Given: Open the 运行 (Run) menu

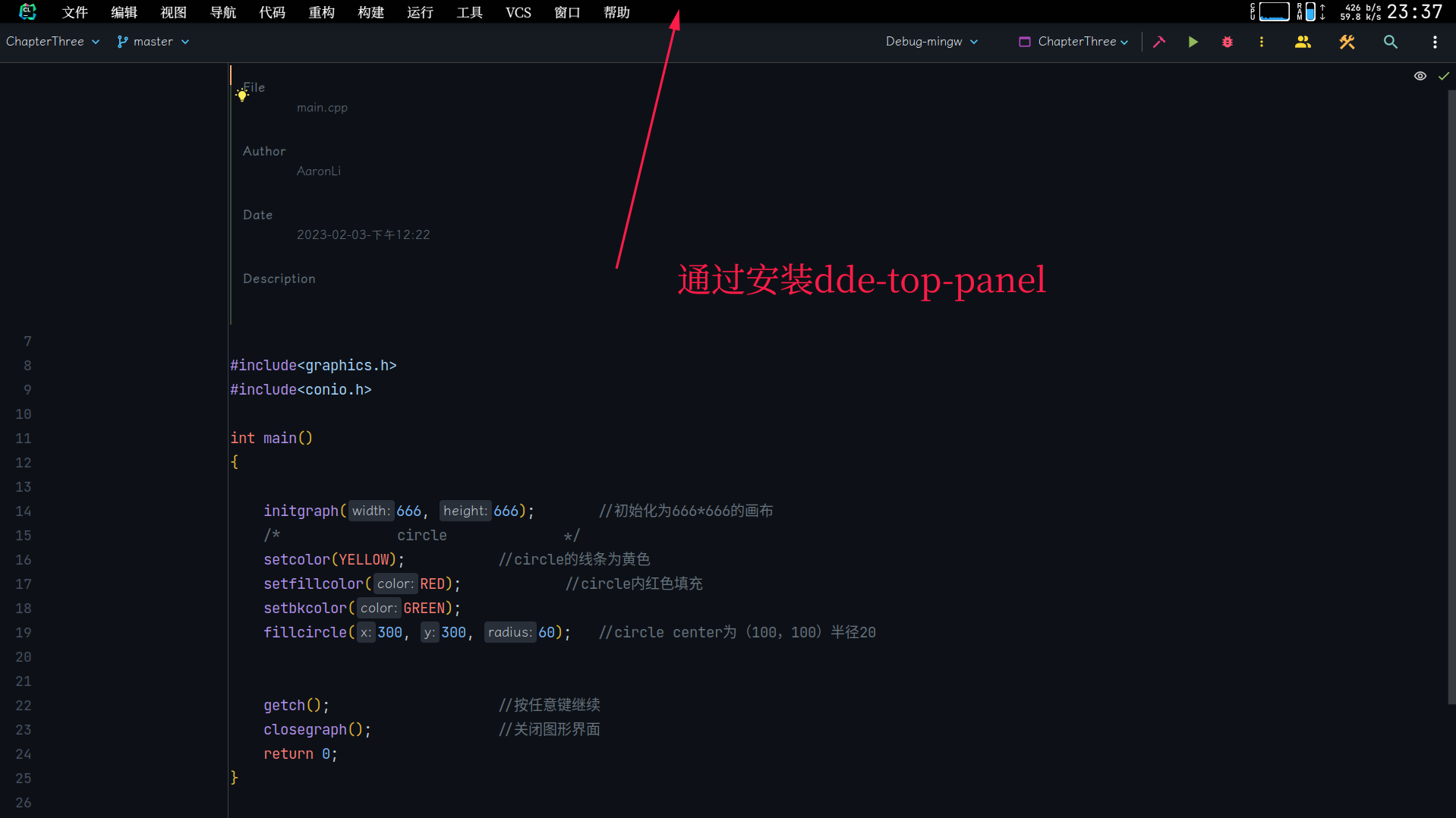Looking at the screenshot, I should (x=420, y=12).
